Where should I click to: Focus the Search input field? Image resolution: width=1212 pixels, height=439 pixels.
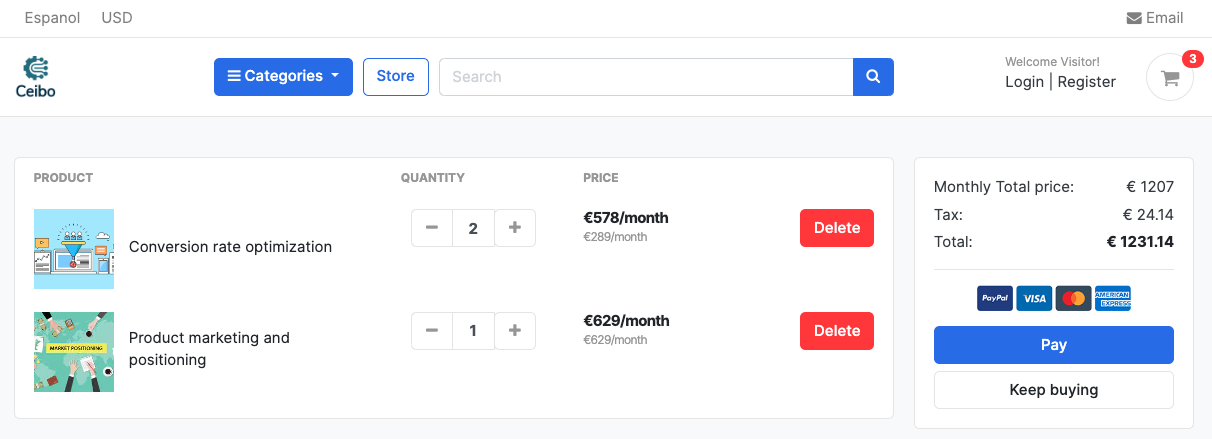click(646, 77)
